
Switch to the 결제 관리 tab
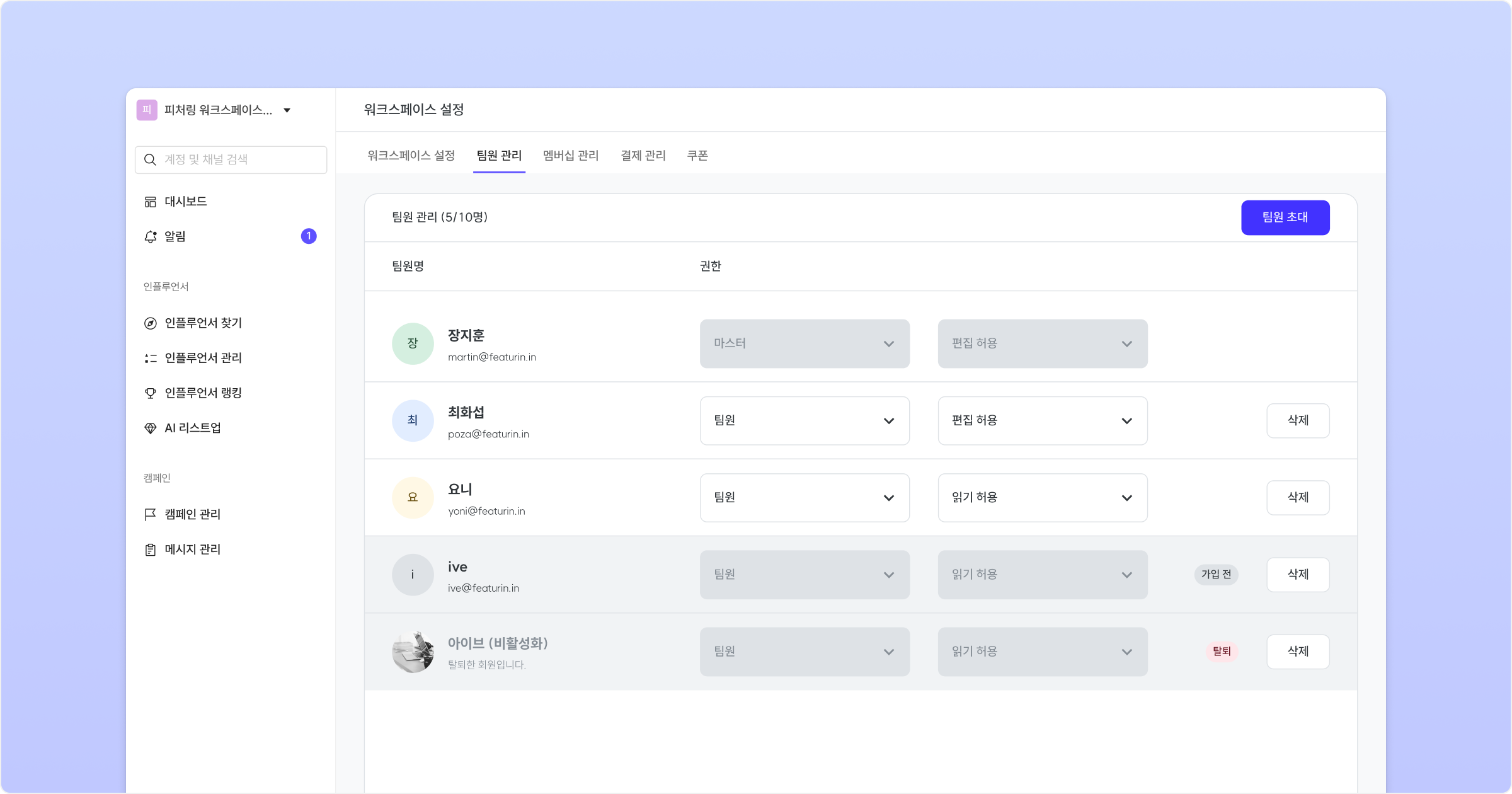(643, 155)
